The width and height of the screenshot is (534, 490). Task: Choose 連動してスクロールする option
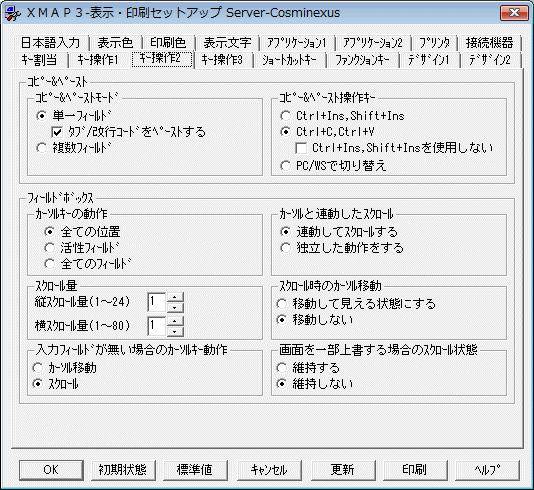tap(339, 232)
